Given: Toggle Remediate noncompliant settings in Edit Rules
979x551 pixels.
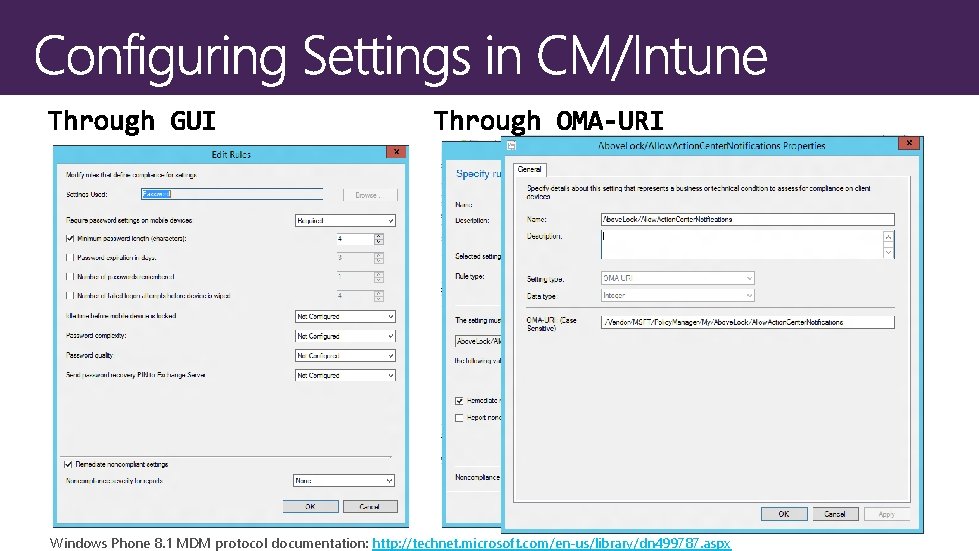Looking at the screenshot, I should (x=68, y=464).
